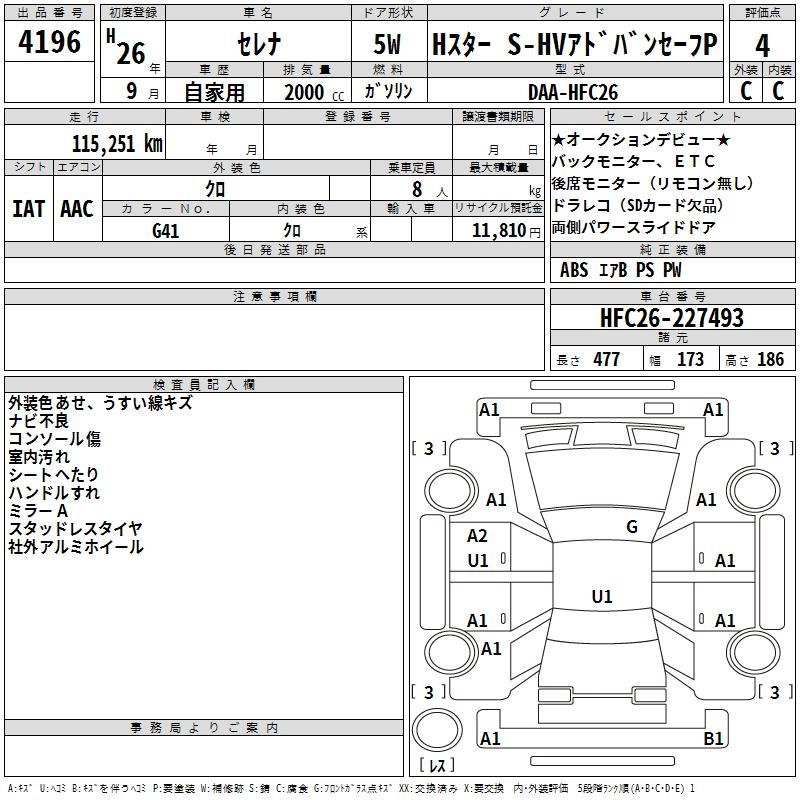This screenshot has height=800, width=800.
Task: Click interior color クロ under 内装色
Action: (x=292, y=231)
